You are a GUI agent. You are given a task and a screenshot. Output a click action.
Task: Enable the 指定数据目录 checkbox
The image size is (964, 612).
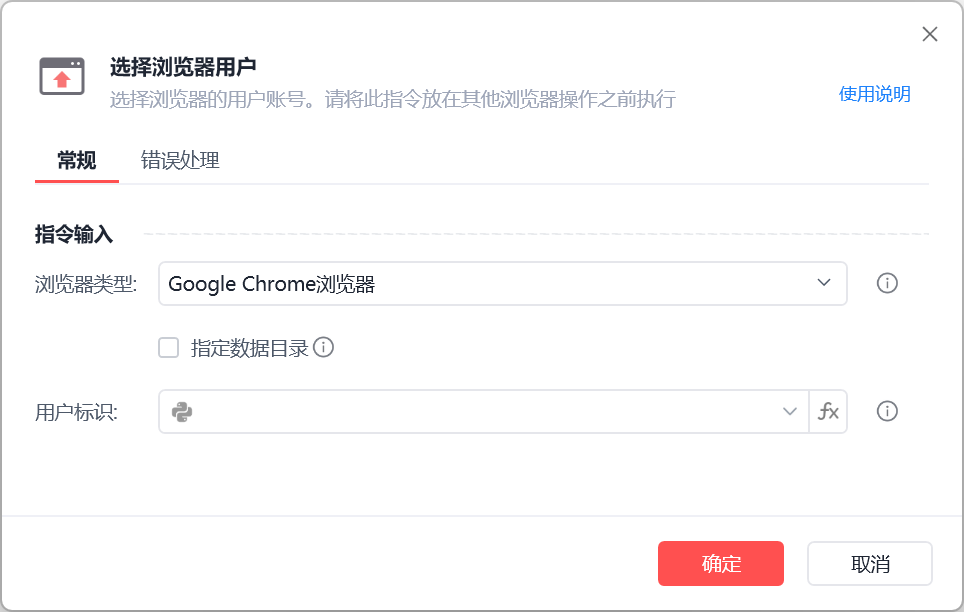tap(169, 348)
